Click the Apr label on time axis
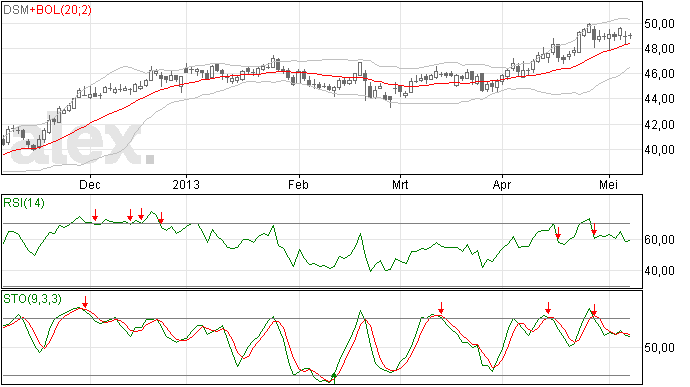690x387 pixels. tap(502, 184)
